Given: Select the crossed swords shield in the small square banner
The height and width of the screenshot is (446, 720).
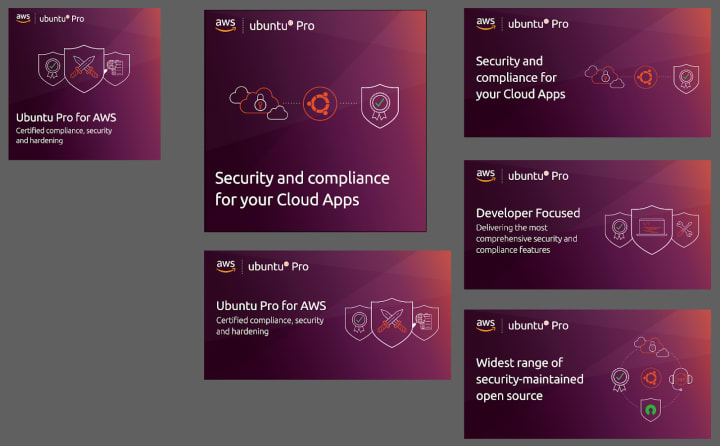Looking at the screenshot, I should pyautogui.click(x=84, y=68).
